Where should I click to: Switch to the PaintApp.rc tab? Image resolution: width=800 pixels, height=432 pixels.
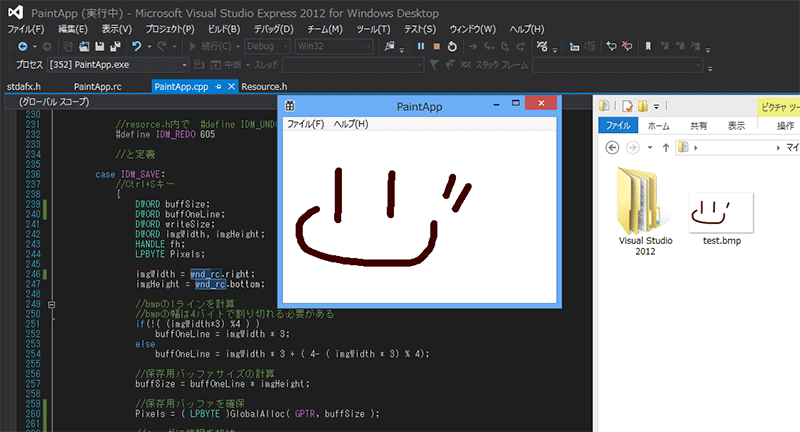coord(97,87)
